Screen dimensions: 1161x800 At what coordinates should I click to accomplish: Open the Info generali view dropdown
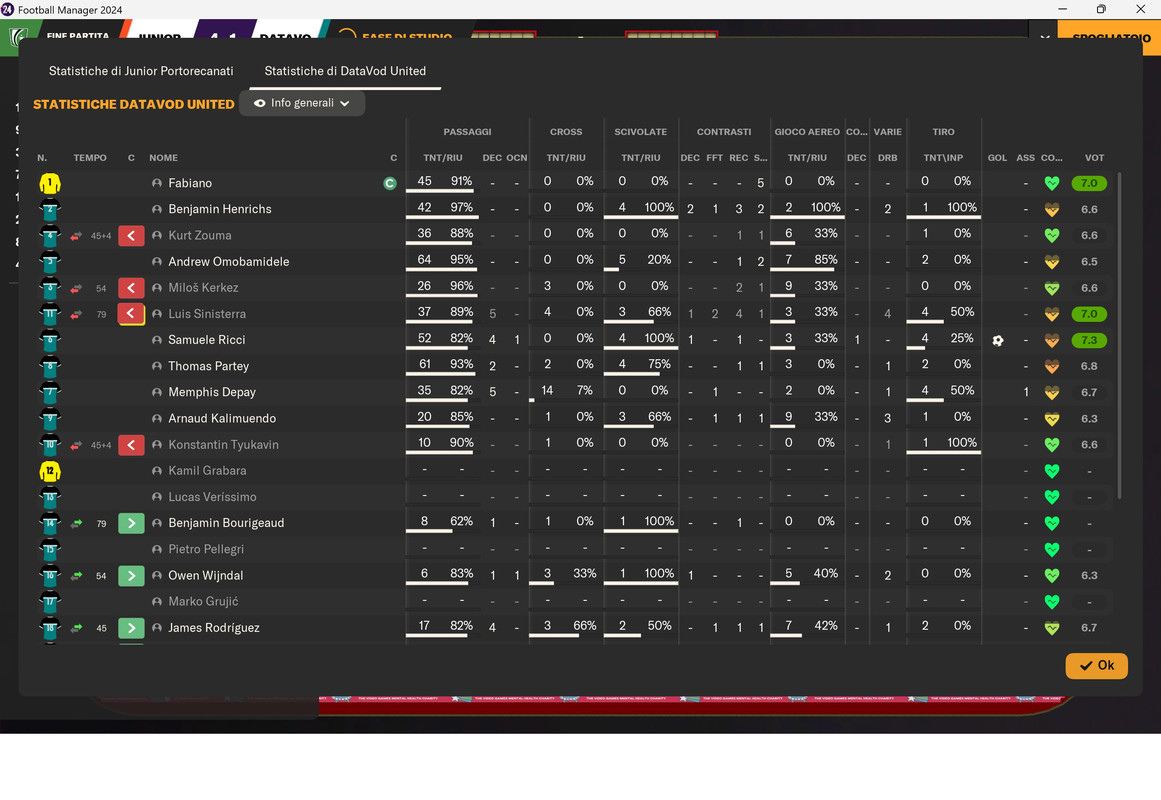click(x=302, y=103)
